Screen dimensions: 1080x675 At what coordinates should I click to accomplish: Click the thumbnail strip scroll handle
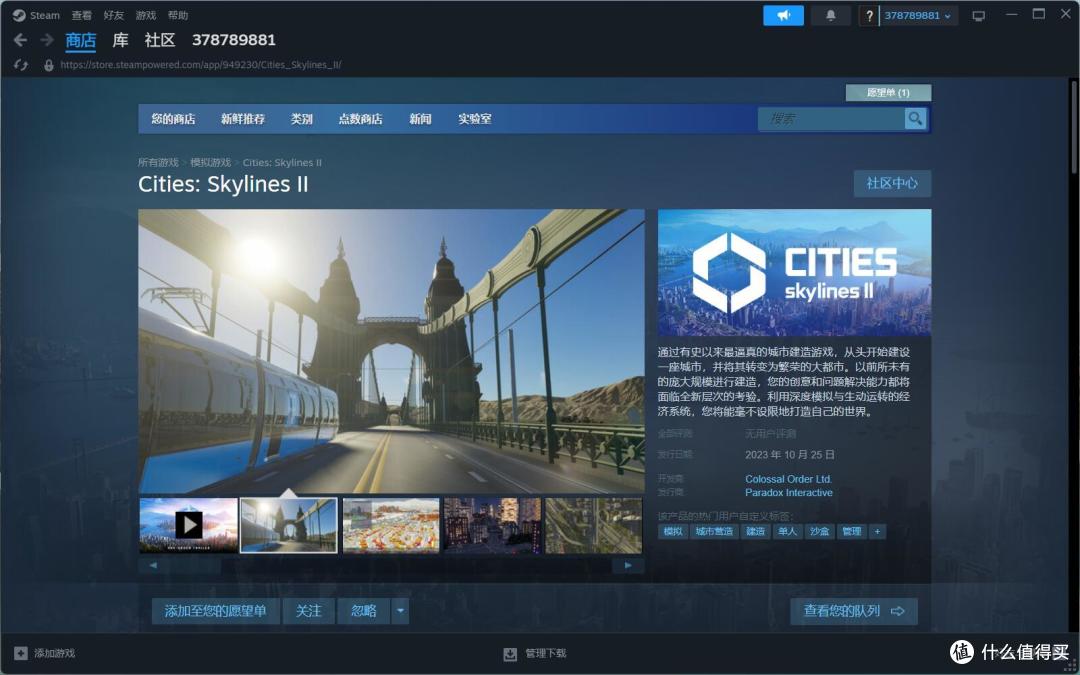coord(194,565)
